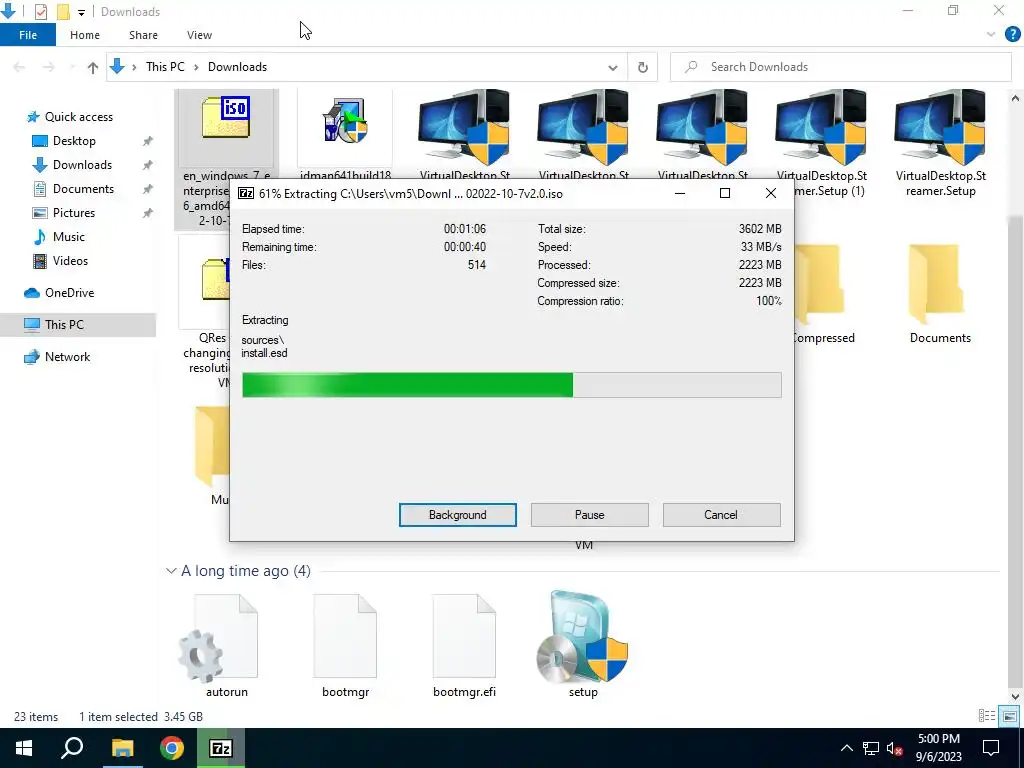Open the Windows Start menu
The height and width of the screenshot is (768, 1024).
(24, 748)
